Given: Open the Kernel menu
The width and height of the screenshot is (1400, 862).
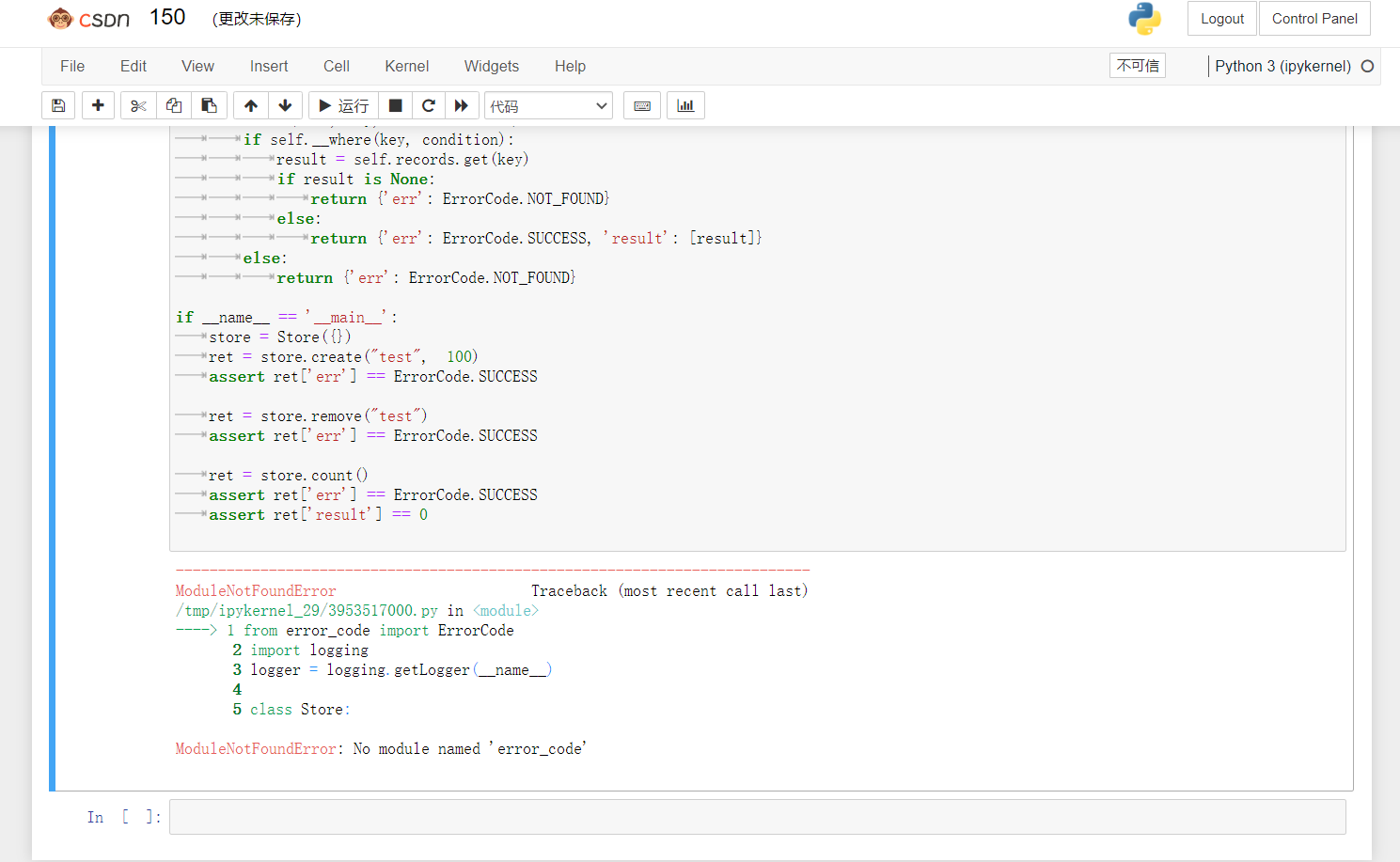Looking at the screenshot, I should click(407, 66).
